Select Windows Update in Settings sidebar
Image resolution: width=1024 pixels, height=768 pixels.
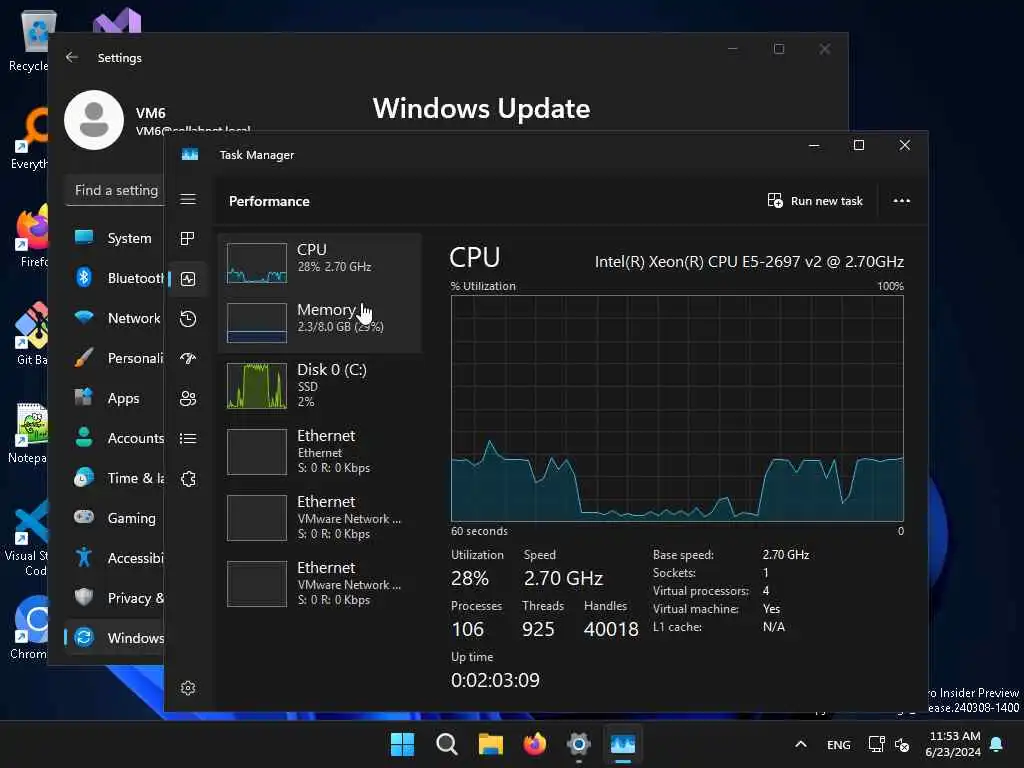tap(115, 637)
